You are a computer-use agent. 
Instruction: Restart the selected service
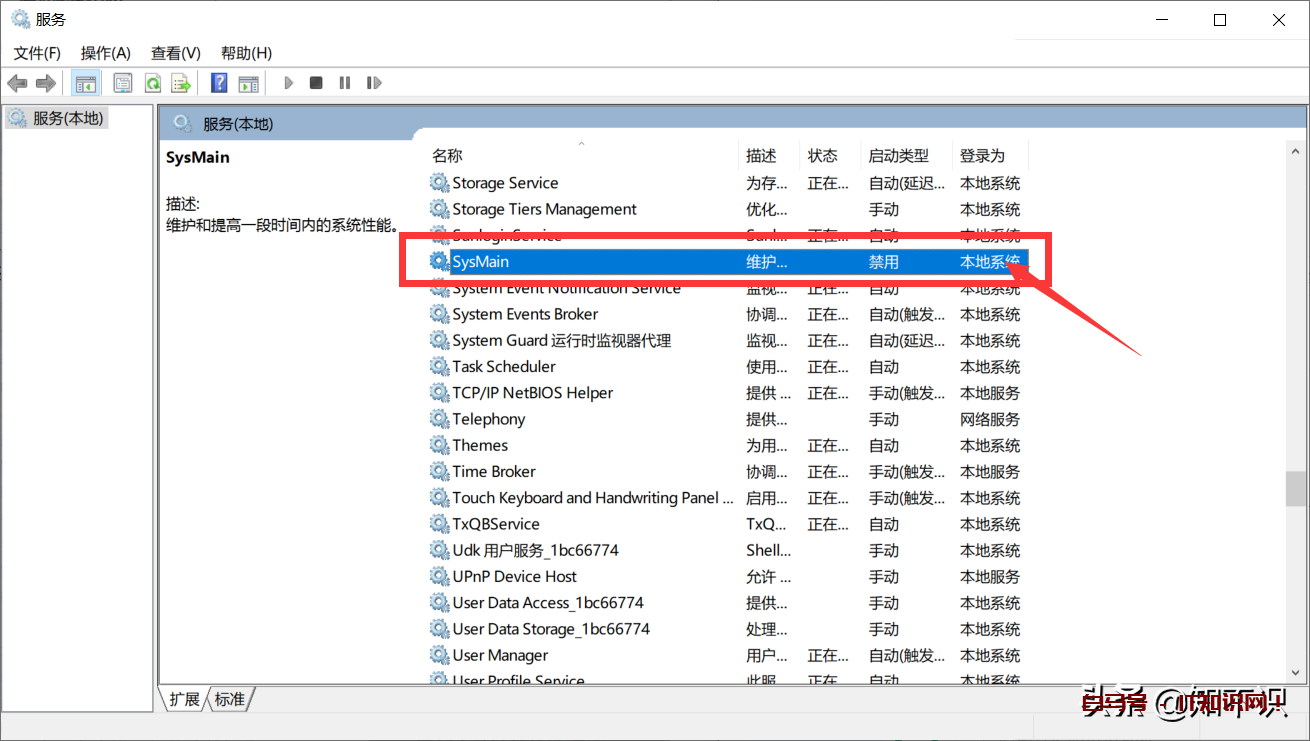click(374, 82)
